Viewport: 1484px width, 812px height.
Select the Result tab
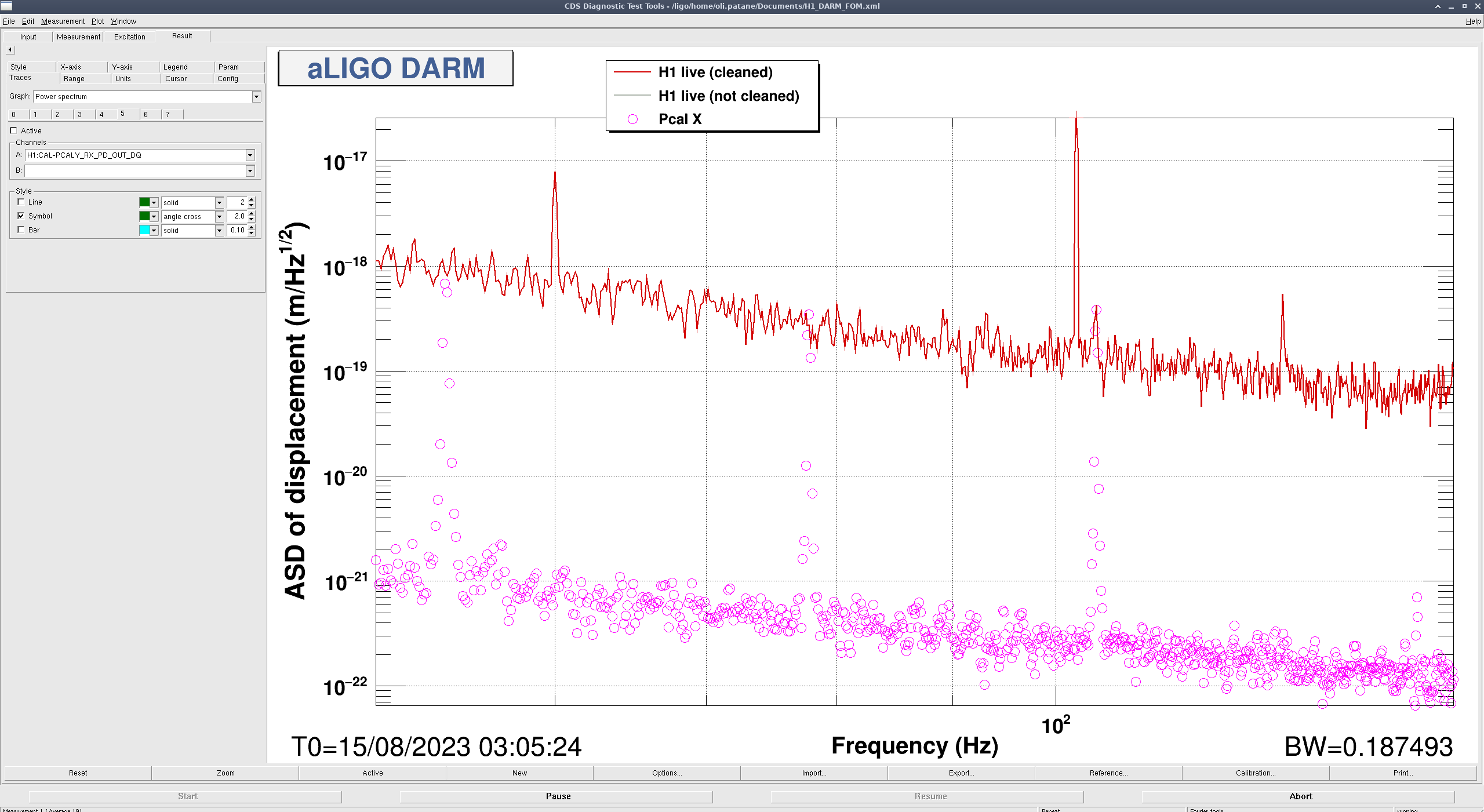(x=182, y=36)
